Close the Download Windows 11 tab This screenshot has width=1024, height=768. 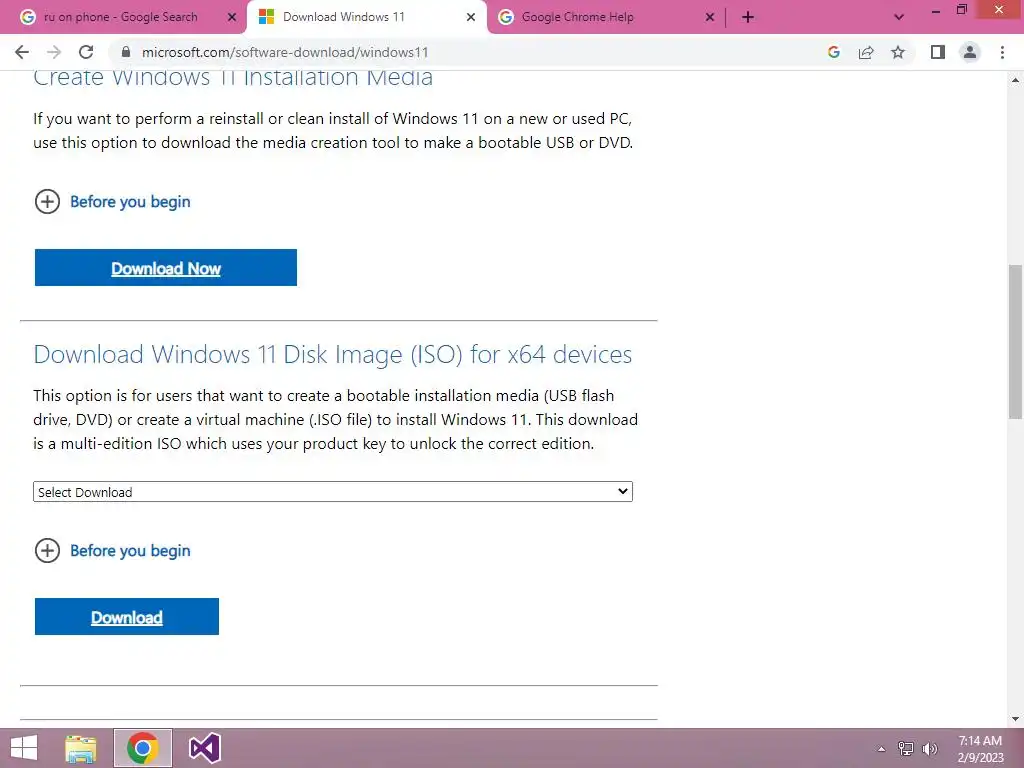[x=471, y=17]
